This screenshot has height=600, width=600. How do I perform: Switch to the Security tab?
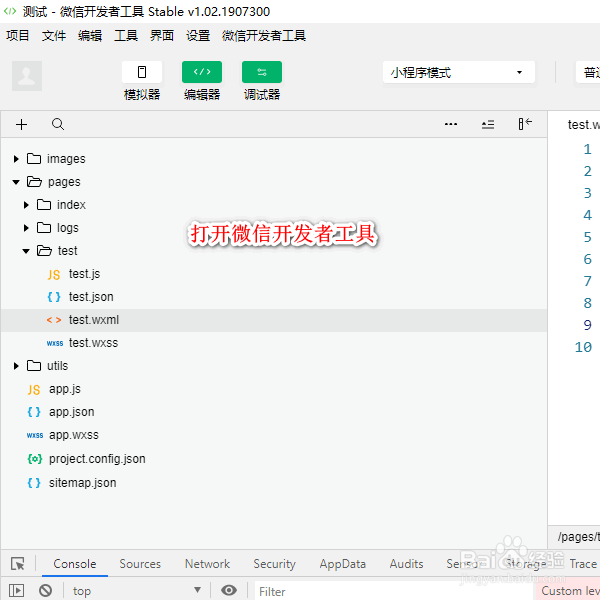tap(274, 564)
